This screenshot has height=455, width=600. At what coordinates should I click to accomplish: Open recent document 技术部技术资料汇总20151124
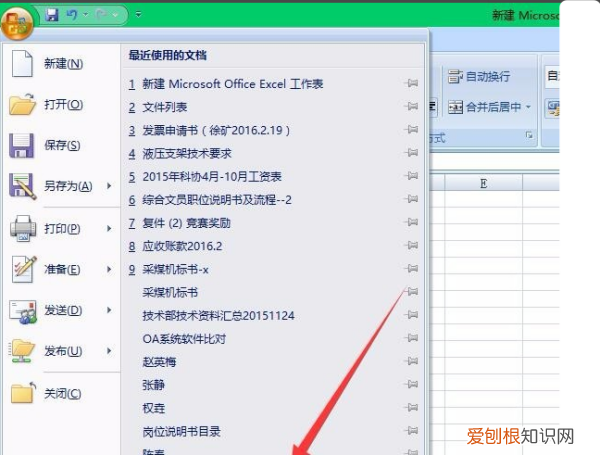[x=218, y=316]
